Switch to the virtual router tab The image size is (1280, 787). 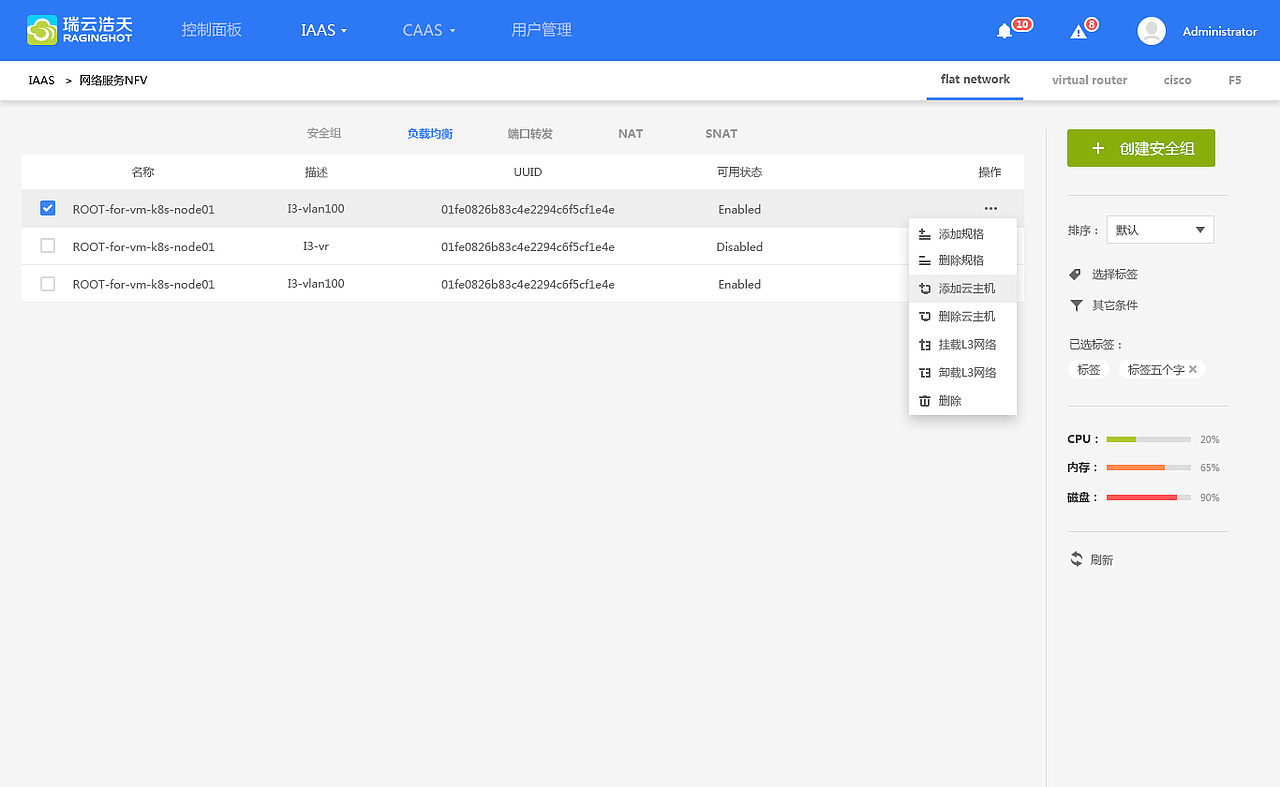[1089, 80]
